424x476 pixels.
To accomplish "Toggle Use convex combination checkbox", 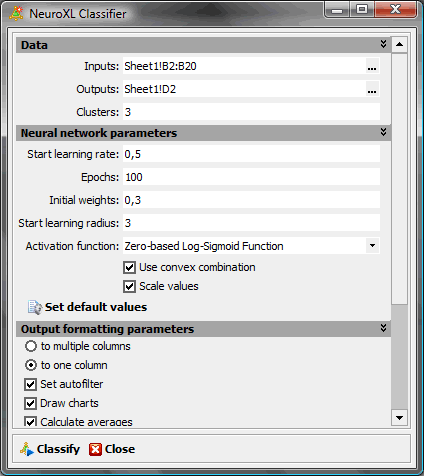I will 129,267.
